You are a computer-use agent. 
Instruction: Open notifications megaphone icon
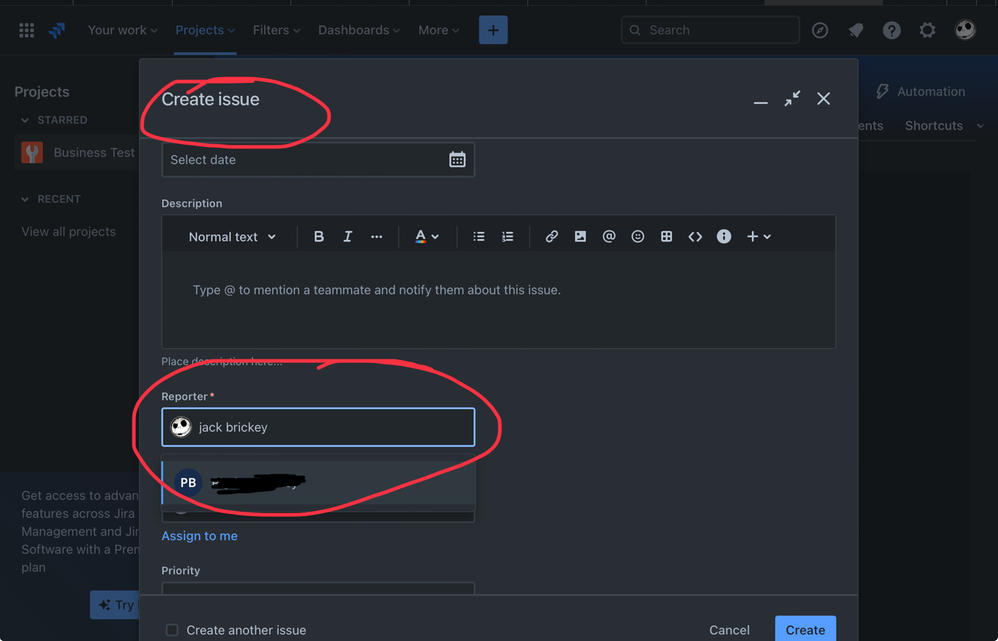[x=856, y=30]
